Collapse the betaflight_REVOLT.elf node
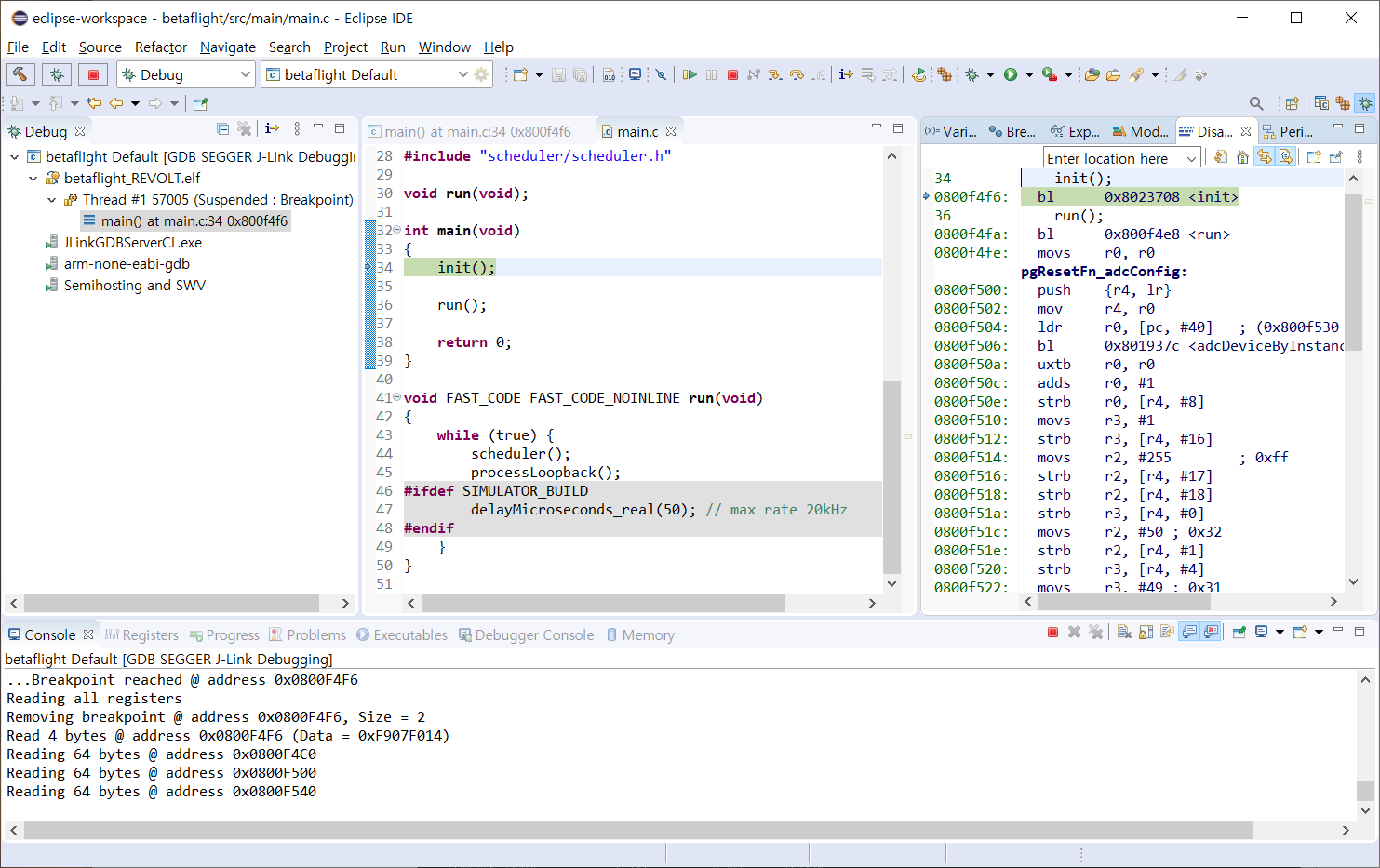The image size is (1380, 868). point(33,179)
